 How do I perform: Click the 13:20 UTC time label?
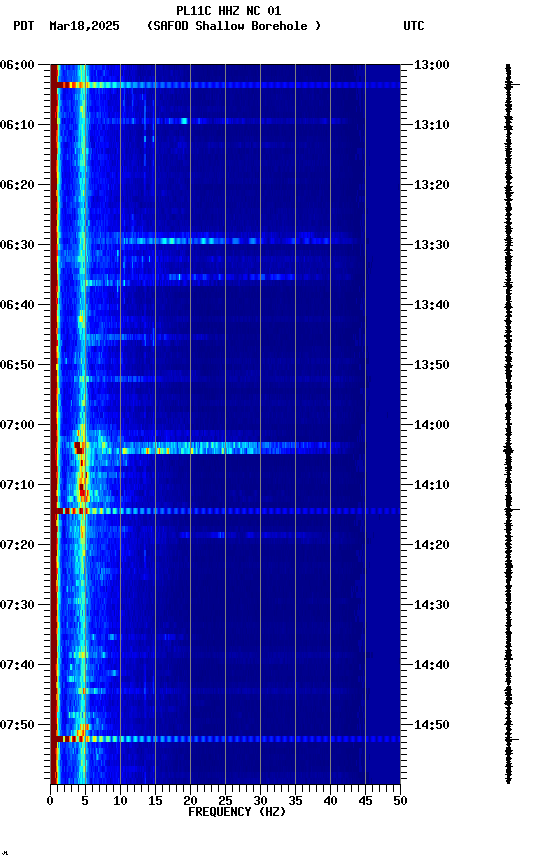click(432, 185)
